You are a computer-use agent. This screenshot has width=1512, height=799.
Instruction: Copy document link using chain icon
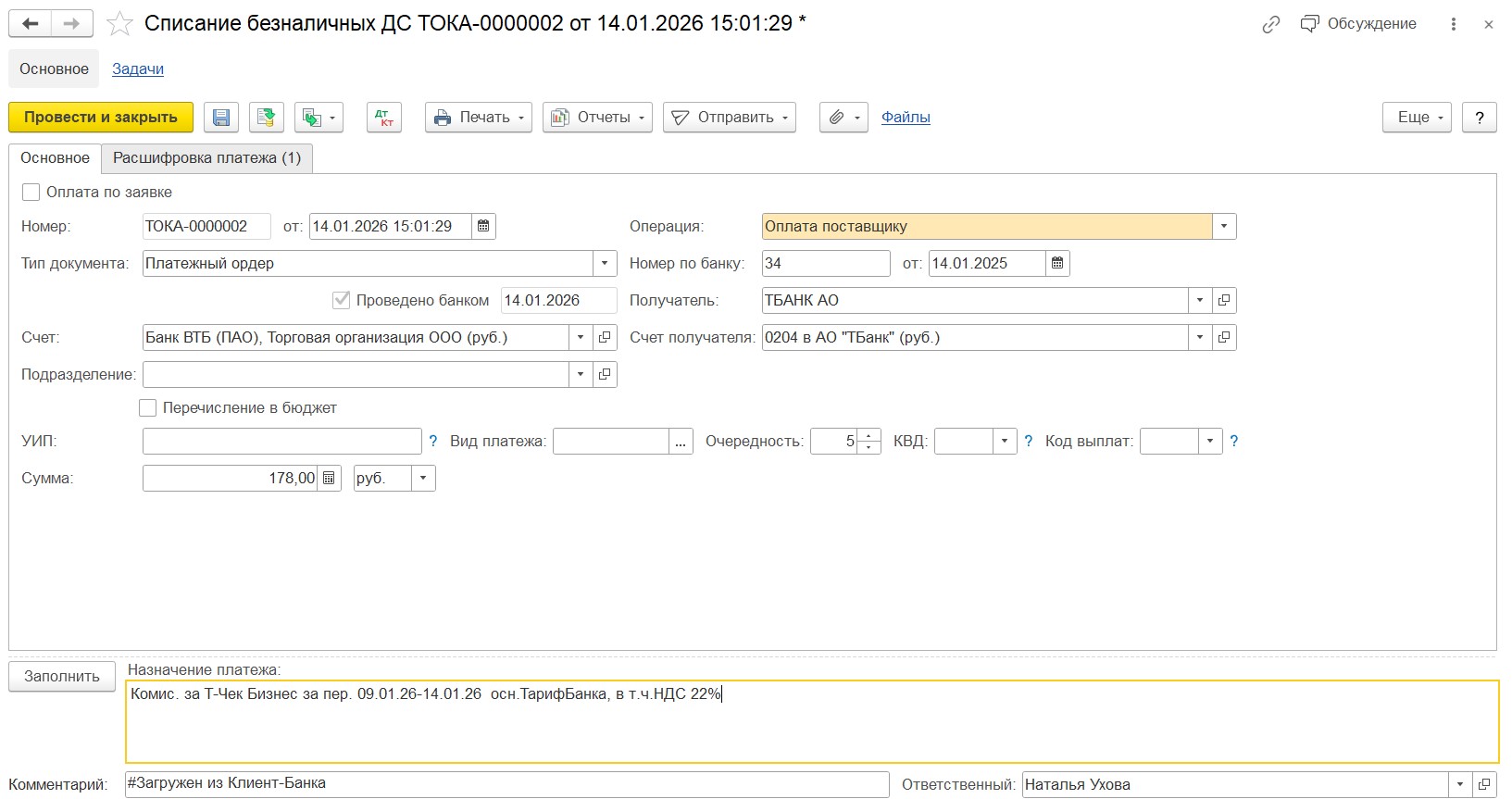[x=1271, y=25]
